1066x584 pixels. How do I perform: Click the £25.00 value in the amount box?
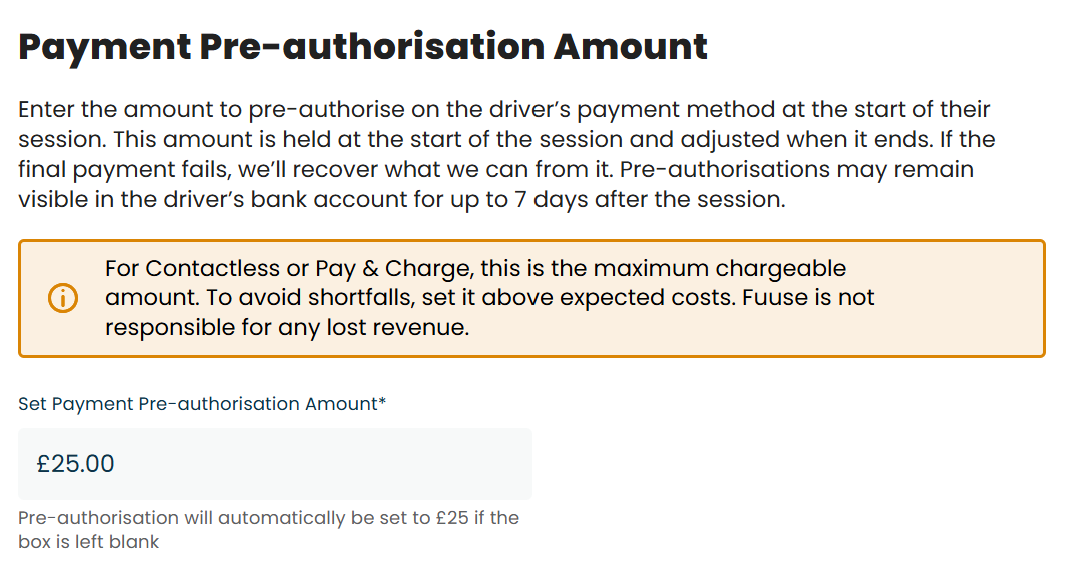pyautogui.click(x=76, y=464)
